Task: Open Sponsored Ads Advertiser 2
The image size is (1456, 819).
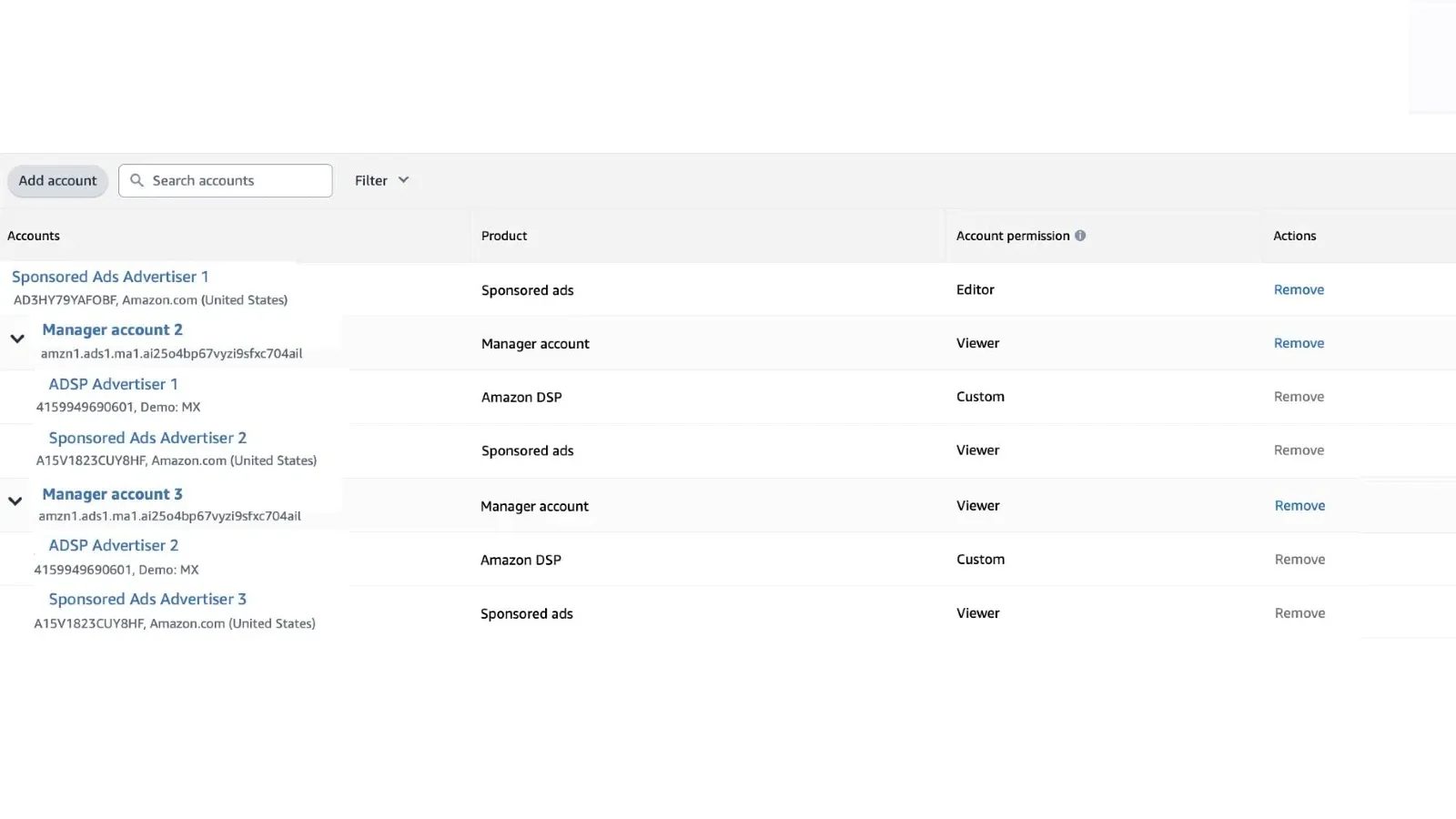Action: point(147,438)
